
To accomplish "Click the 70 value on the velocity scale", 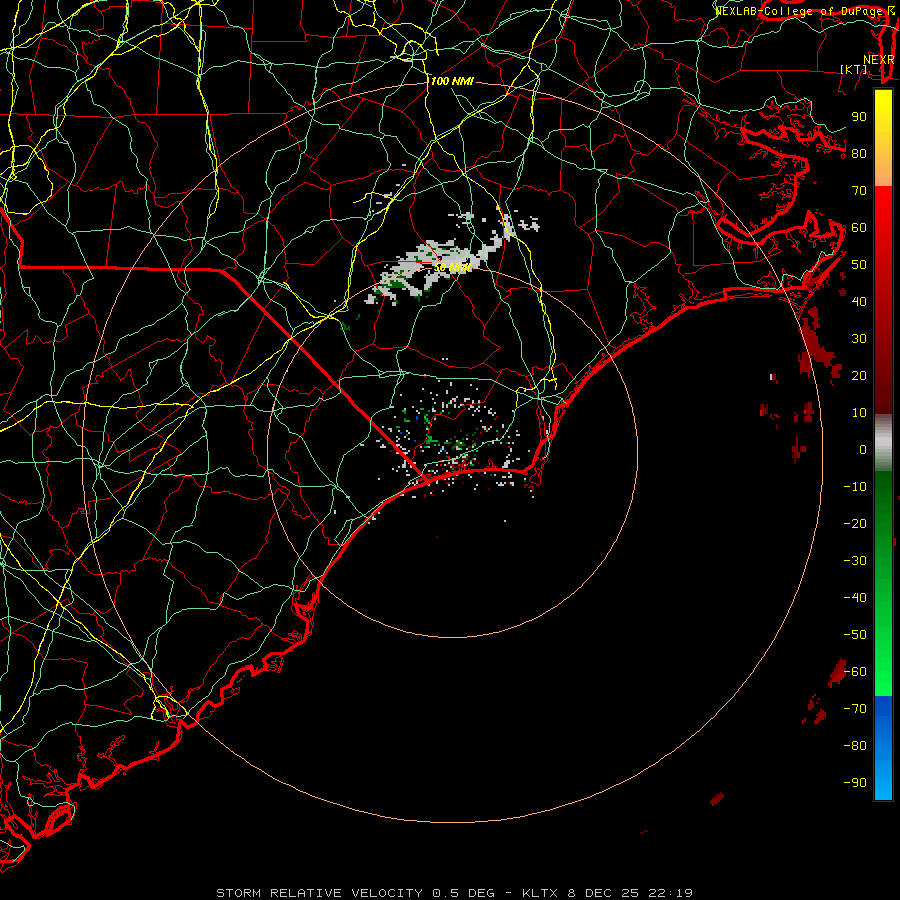I will coord(859,191).
